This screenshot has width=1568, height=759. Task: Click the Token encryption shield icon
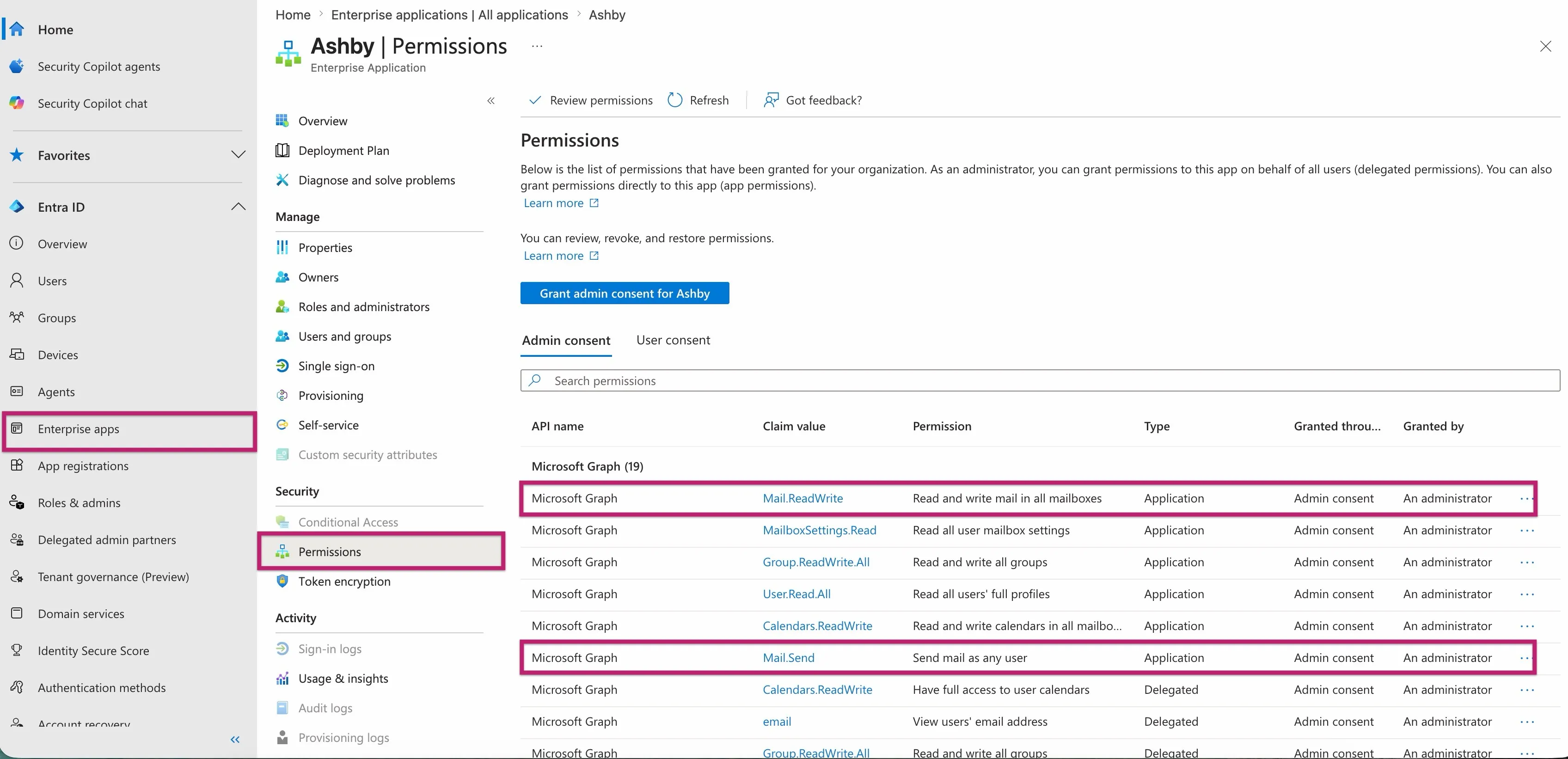pos(282,581)
